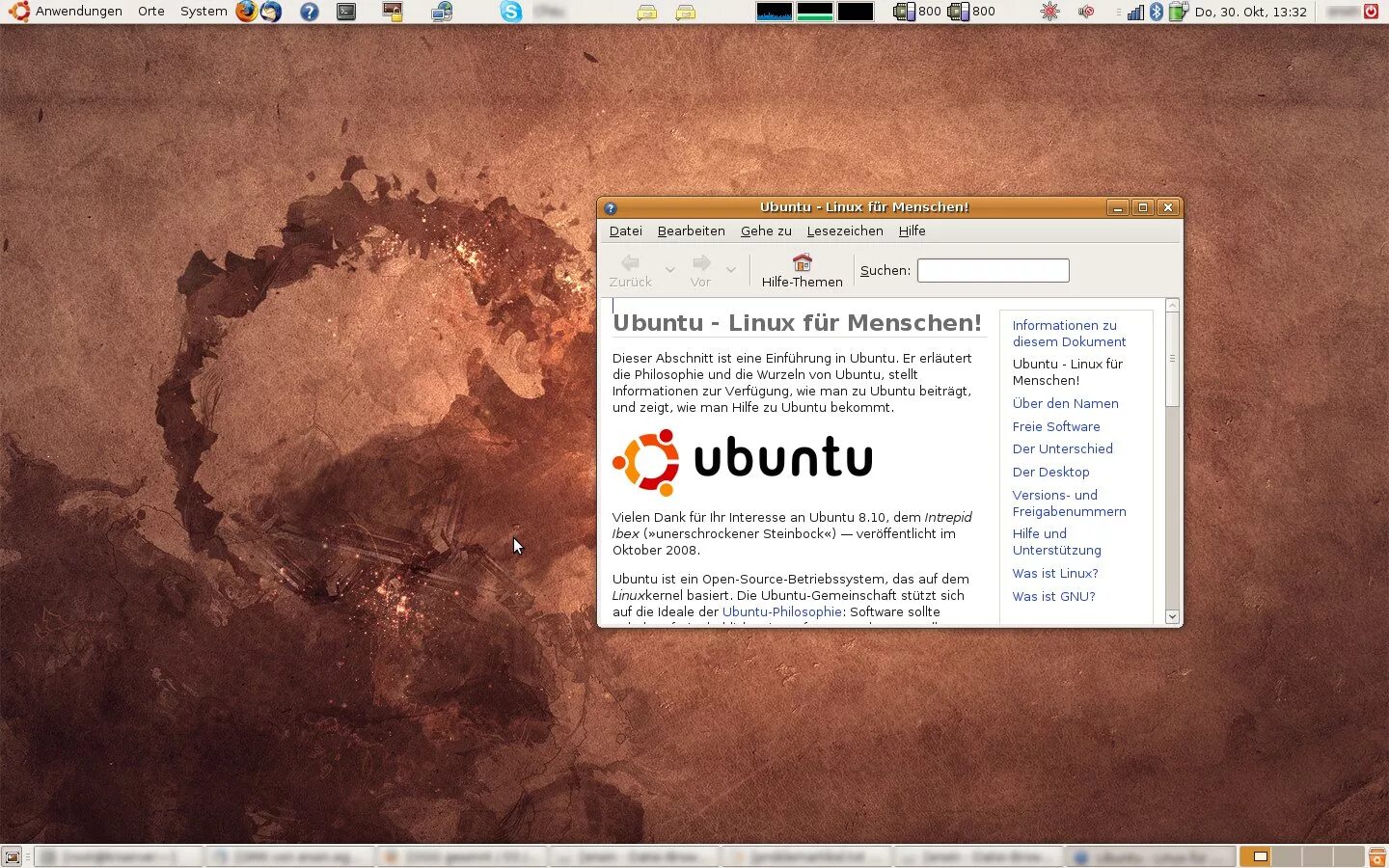
Task: Open the Datei menu
Action: coord(625,231)
